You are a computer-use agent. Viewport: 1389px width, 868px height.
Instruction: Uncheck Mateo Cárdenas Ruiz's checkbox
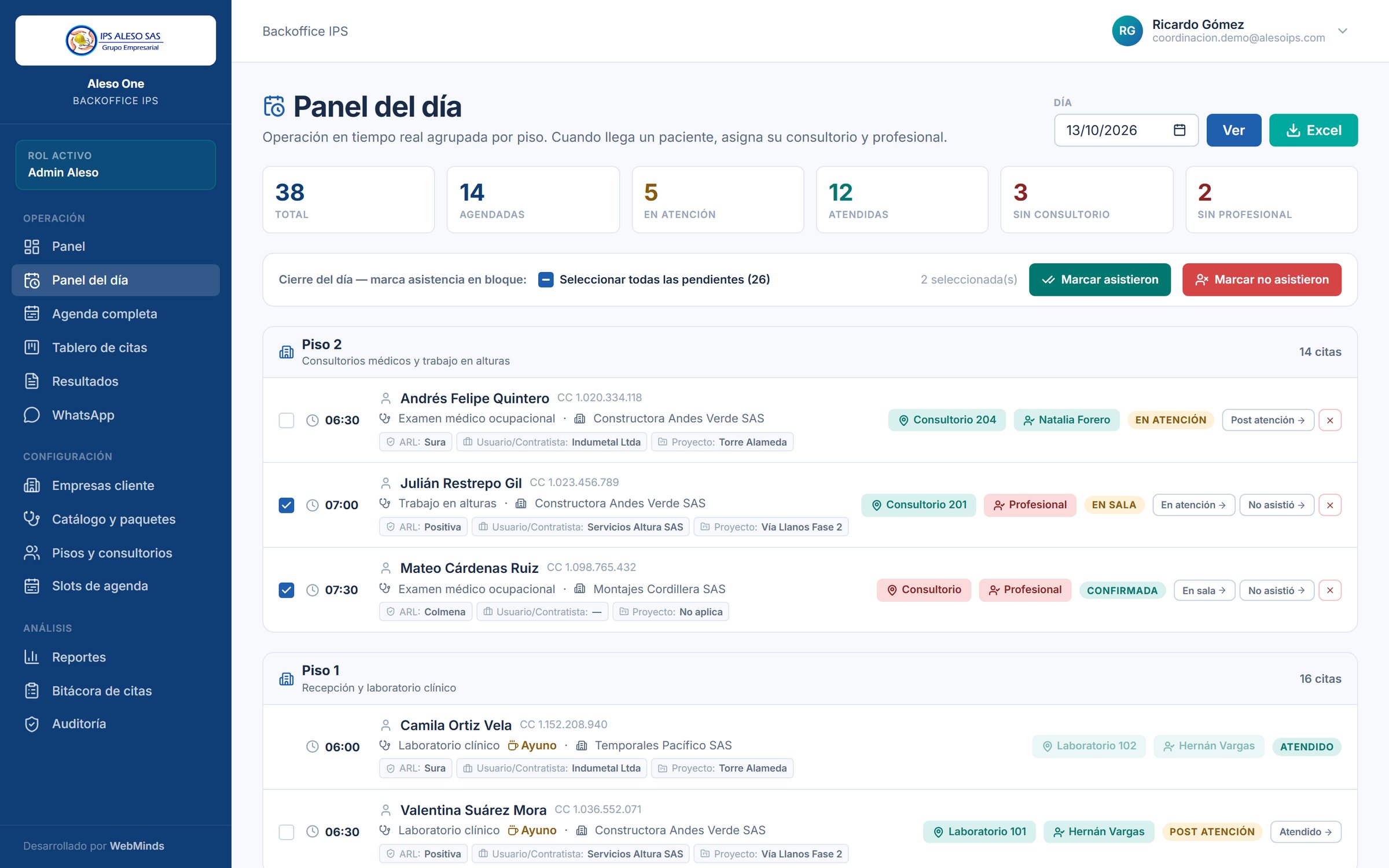[286, 590]
